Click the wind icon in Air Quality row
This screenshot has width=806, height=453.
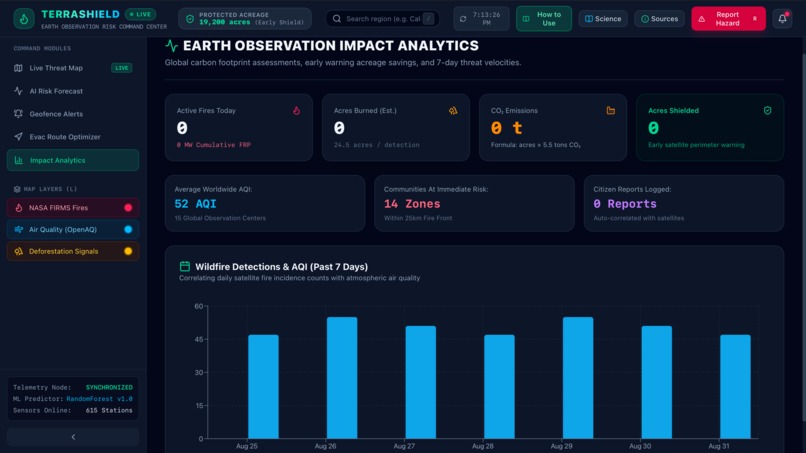tap(19, 229)
